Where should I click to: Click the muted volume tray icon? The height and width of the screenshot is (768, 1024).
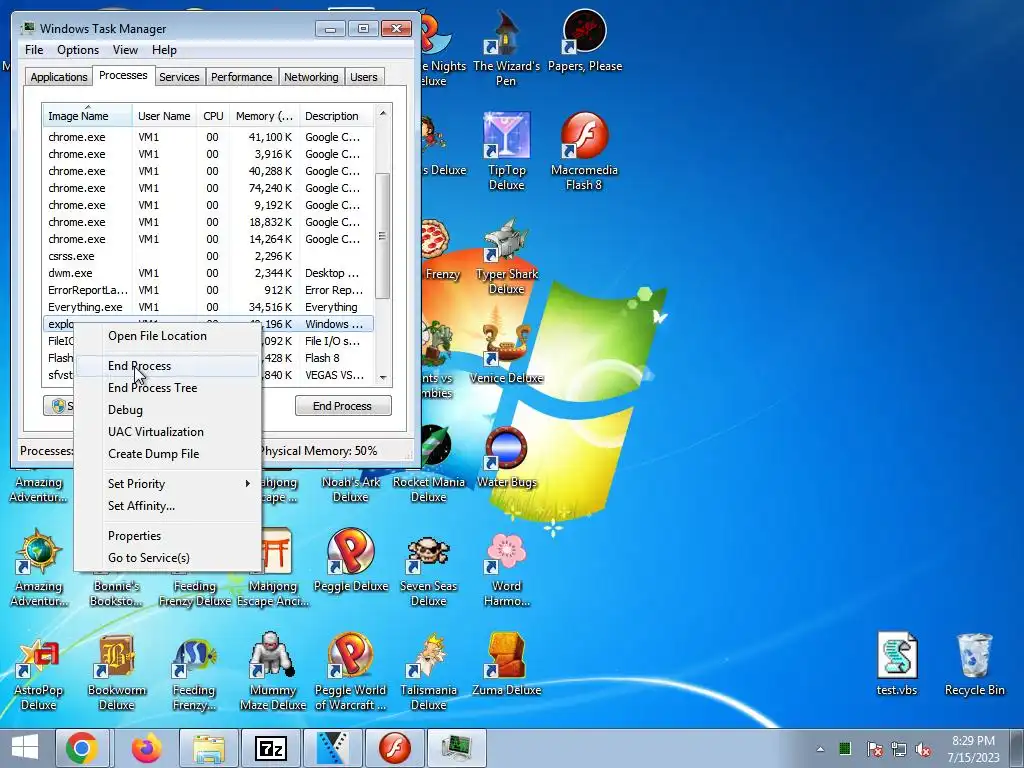923,749
